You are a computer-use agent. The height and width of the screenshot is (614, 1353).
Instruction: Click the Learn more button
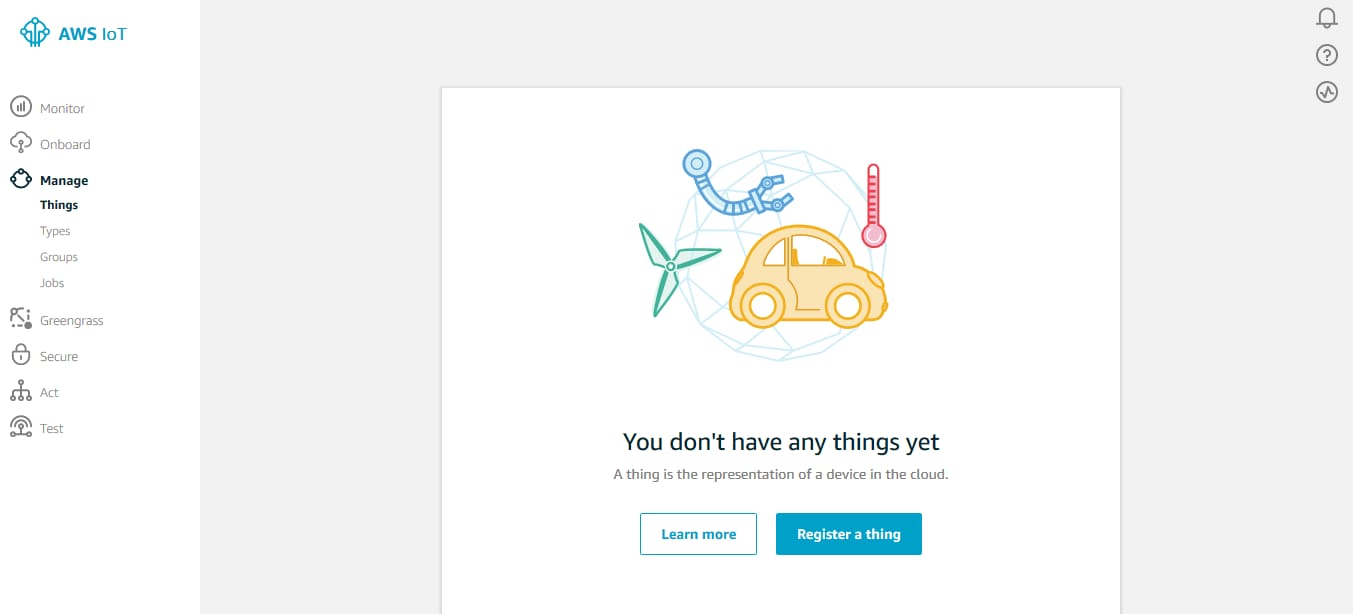[x=698, y=534]
